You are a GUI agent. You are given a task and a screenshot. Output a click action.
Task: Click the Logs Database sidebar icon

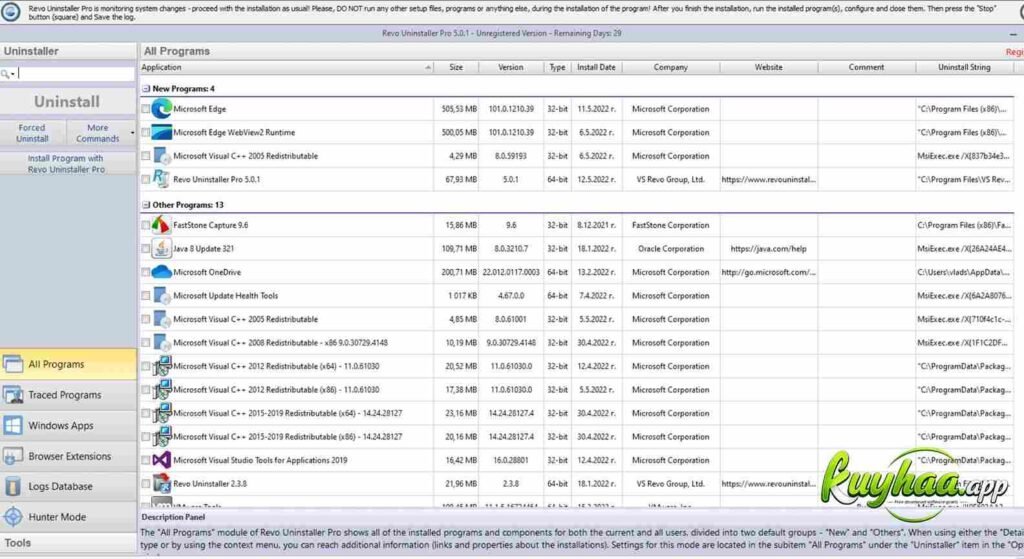[x=13, y=487]
